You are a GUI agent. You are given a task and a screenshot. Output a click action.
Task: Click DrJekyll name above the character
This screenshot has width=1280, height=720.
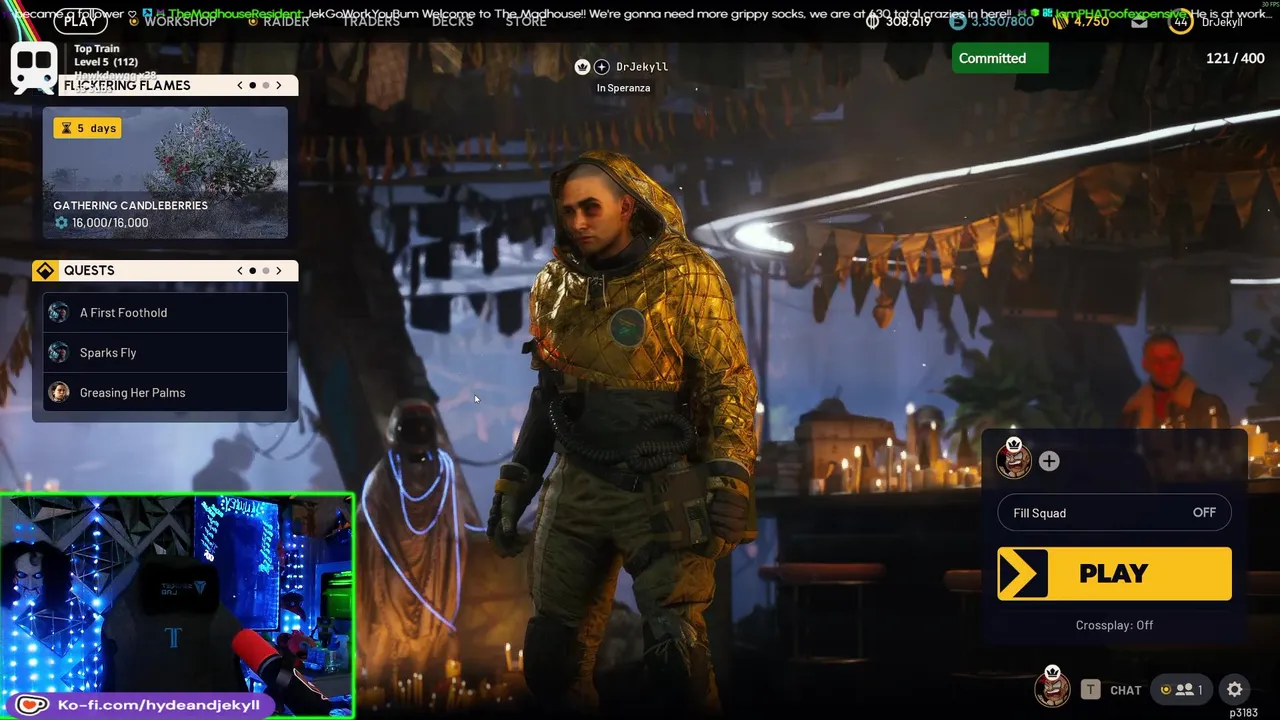[x=642, y=67]
